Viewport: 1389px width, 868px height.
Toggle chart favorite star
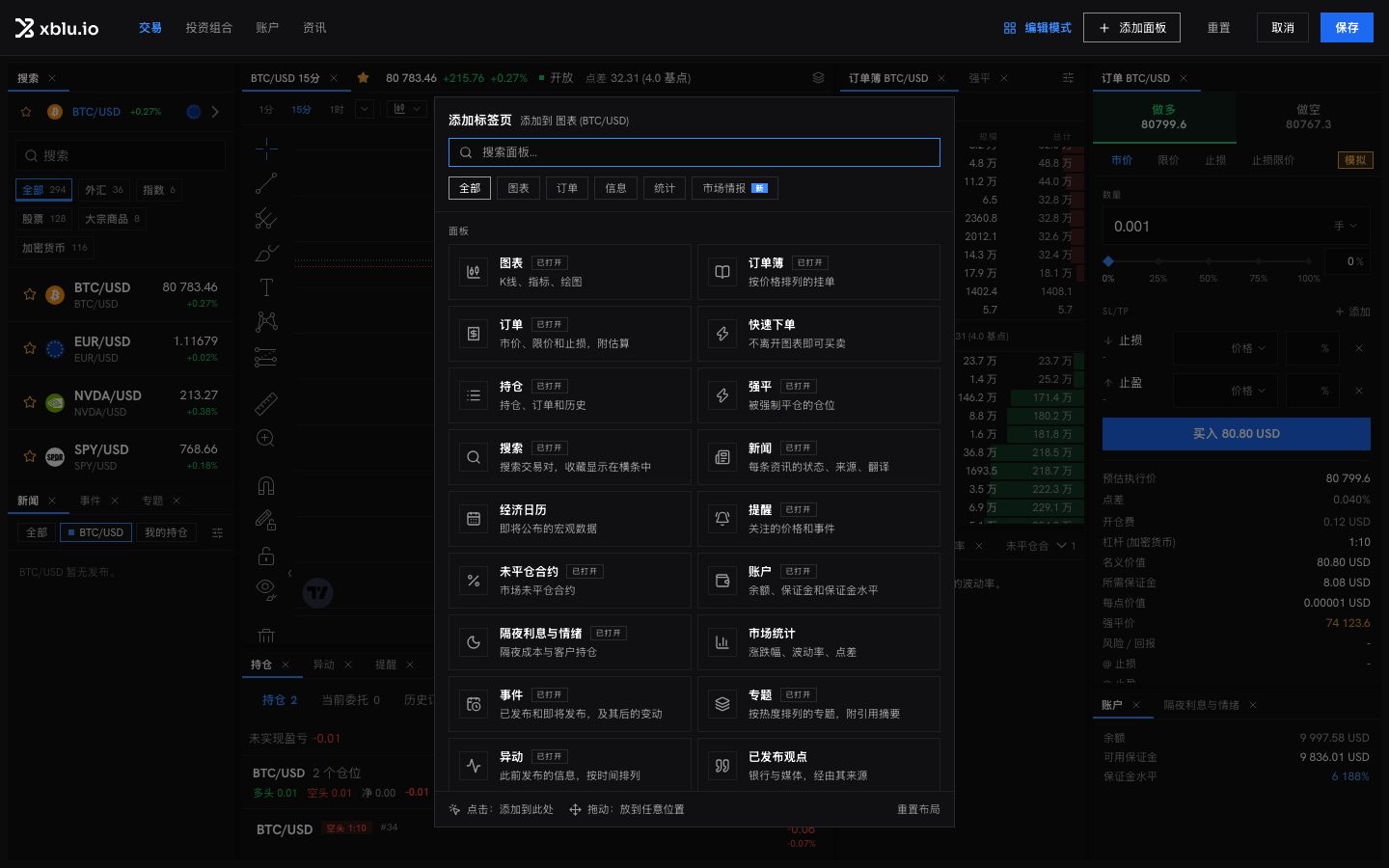click(x=363, y=78)
